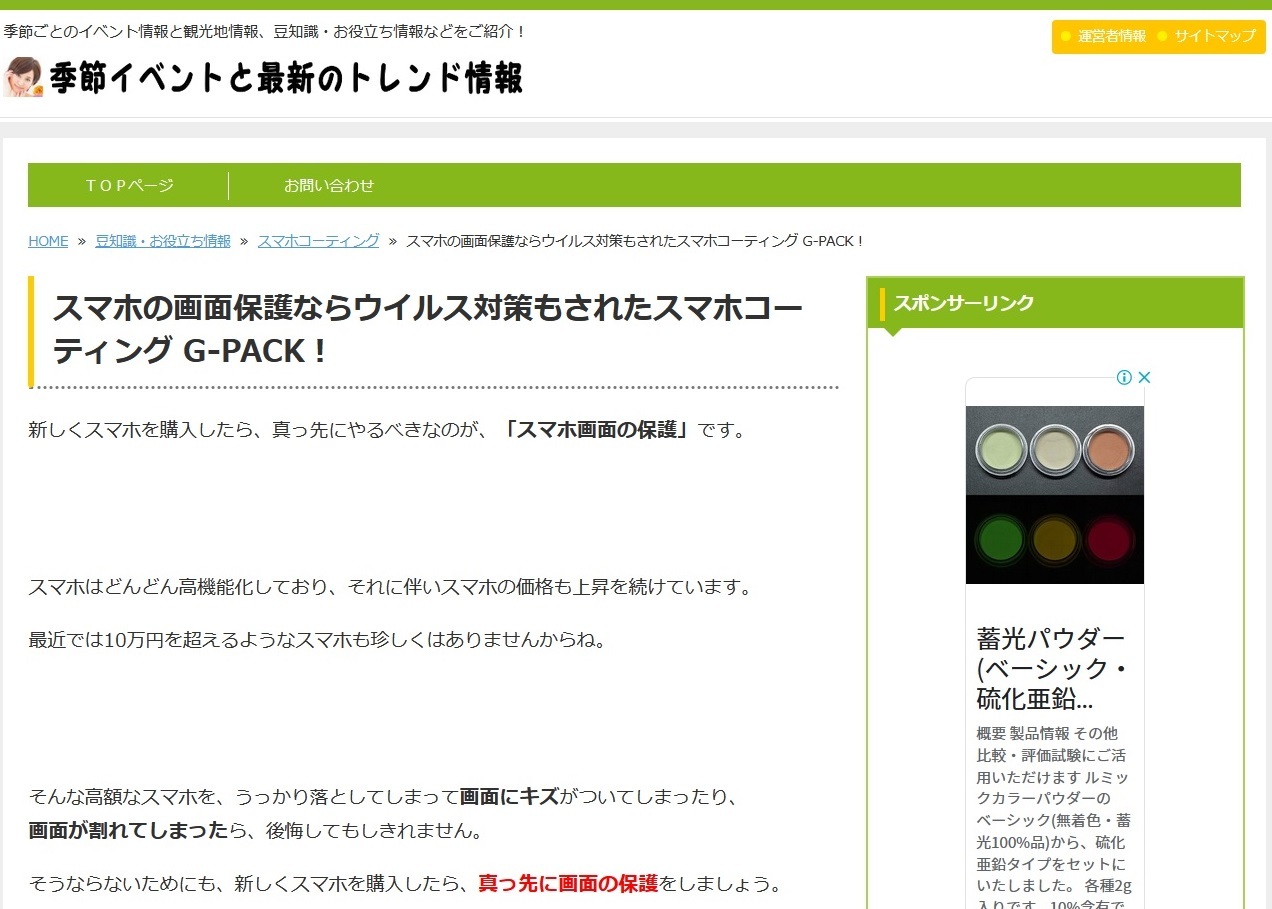1272x909 pixels.
Task: Go to TOPページ in navigation bar
Action: coord(129,185)
